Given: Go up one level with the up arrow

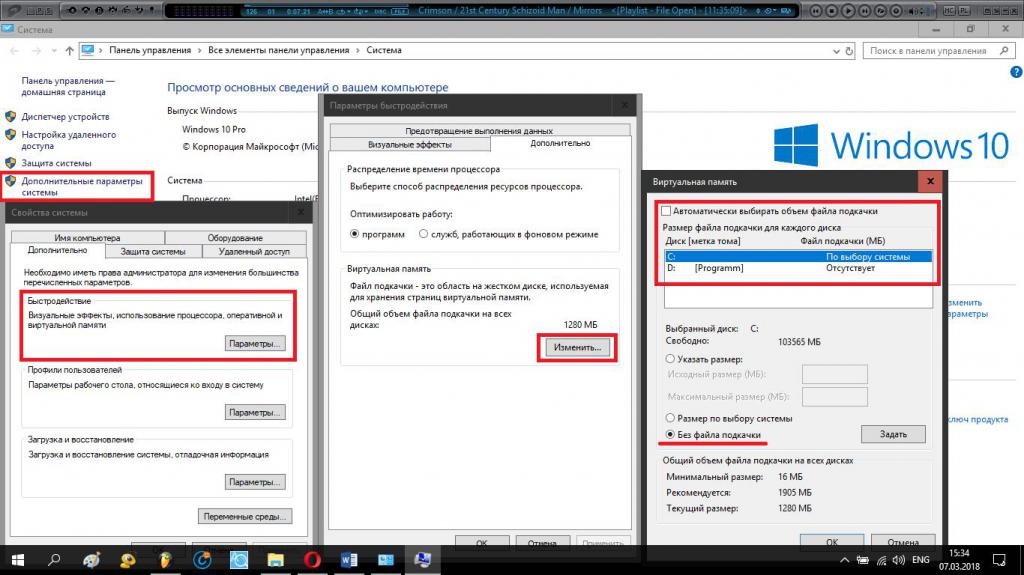Looking at the screenshot, I should click(69, 50).
